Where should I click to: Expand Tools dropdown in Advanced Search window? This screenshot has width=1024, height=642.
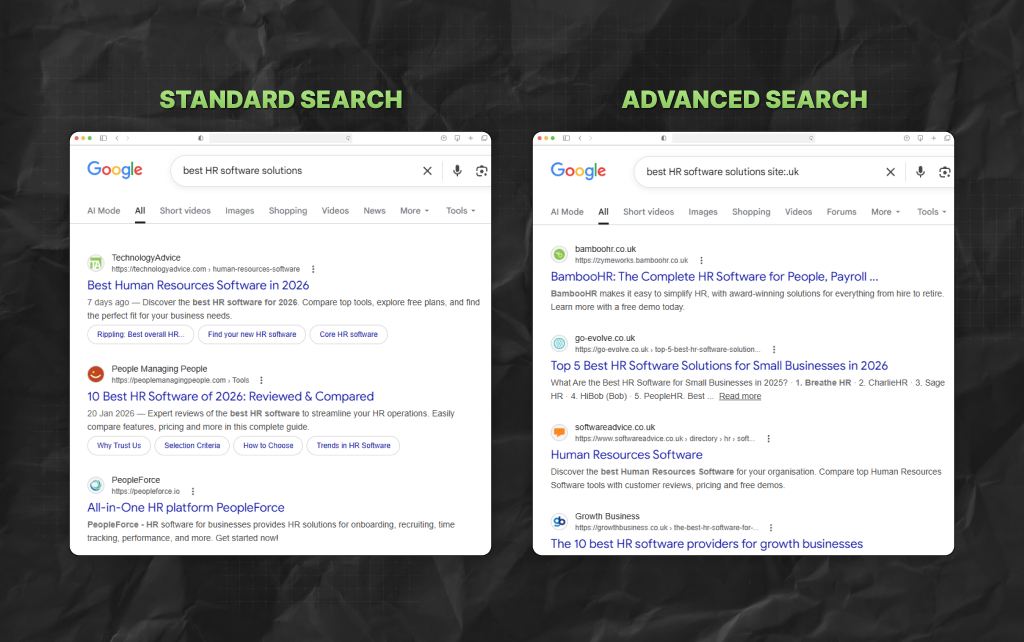click(931, 212)
